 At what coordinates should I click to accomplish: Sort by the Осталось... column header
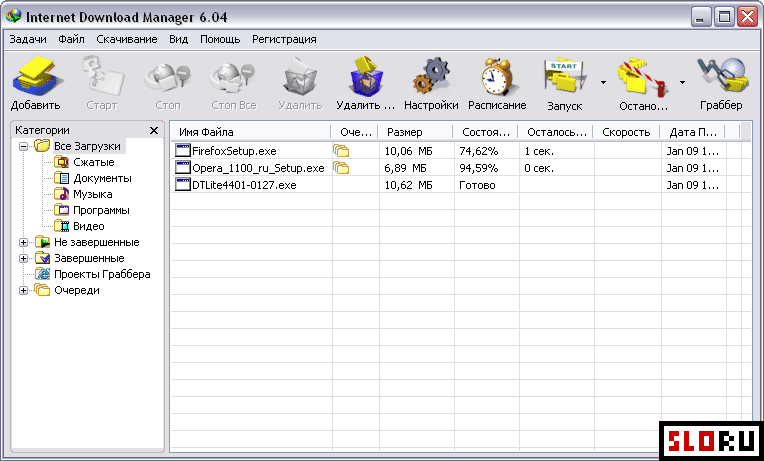tap(556, 132)
